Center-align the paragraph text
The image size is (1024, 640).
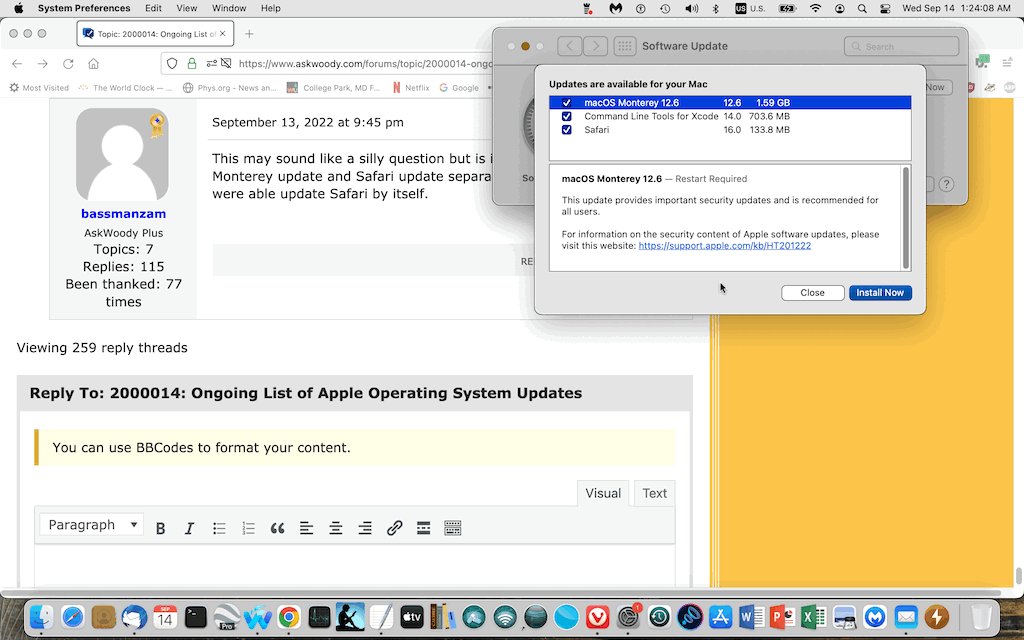tap(336, 528)
